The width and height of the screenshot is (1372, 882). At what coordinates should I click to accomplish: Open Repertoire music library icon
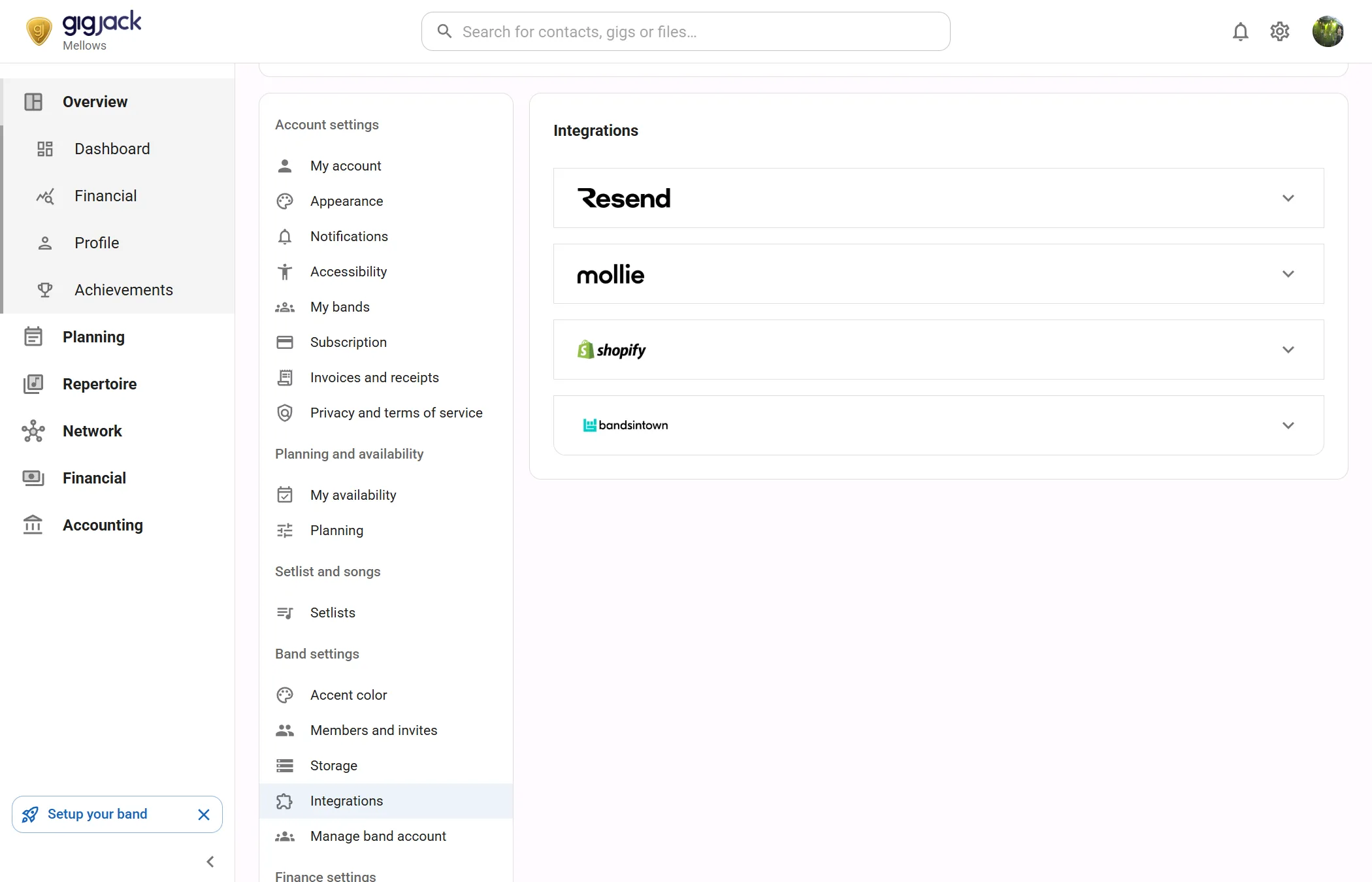pos(33,384)
